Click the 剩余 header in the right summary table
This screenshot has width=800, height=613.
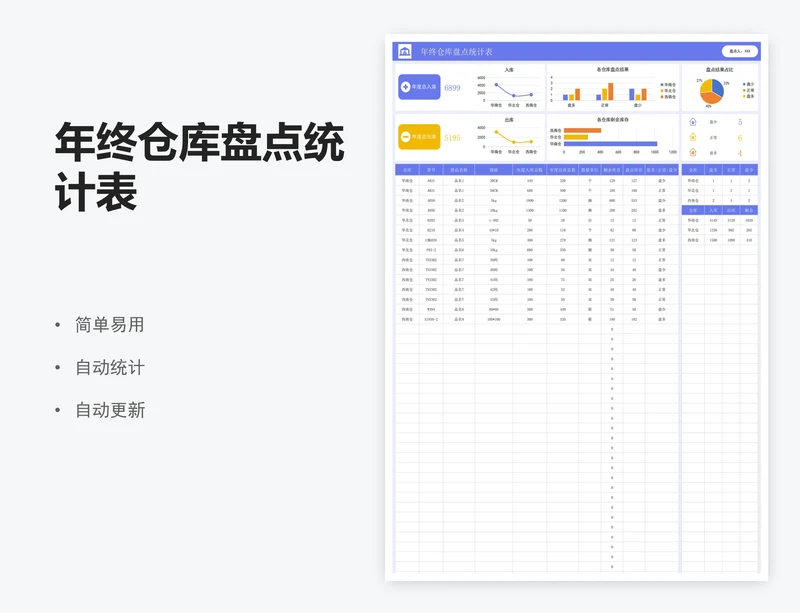coord(749,210)
